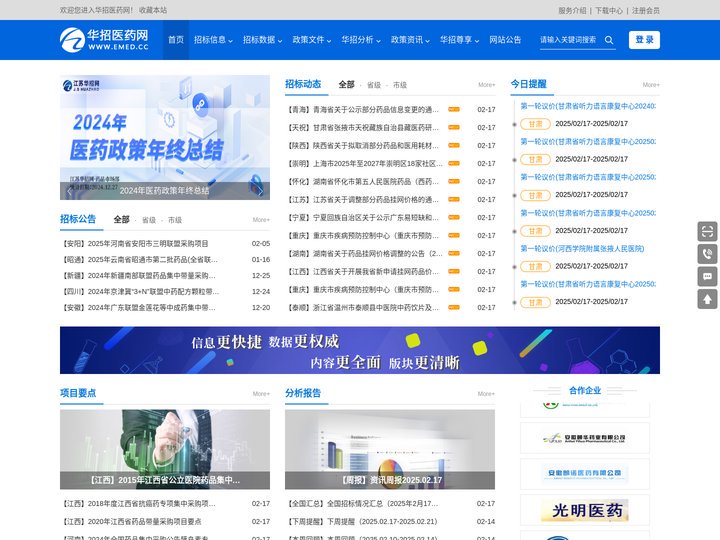Open 【泰顺】浙江省温州市泰顺县中医院 notice
Image resolution: width=720 pixels, height=540 pixels.
(363, 308)
